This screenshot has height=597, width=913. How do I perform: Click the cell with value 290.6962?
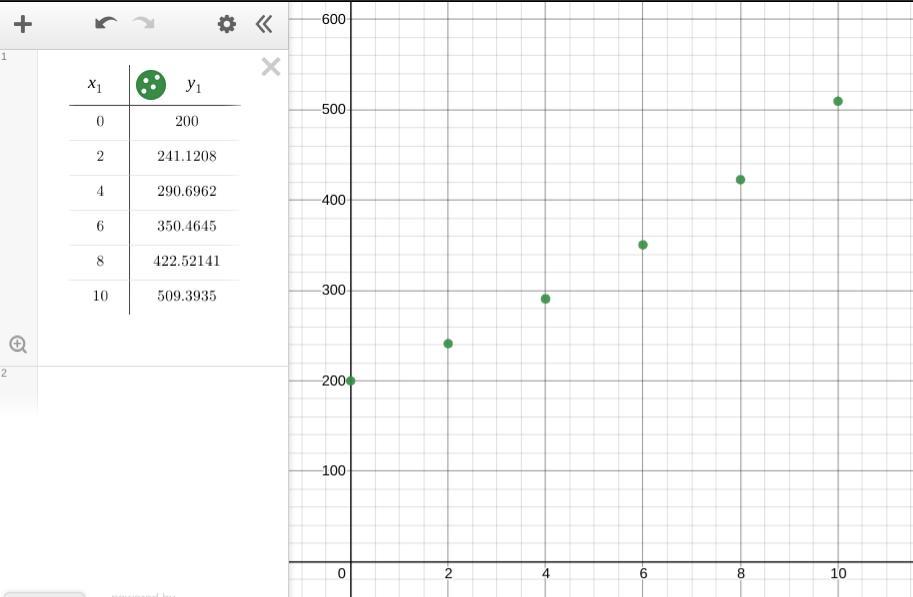[186, 191]
